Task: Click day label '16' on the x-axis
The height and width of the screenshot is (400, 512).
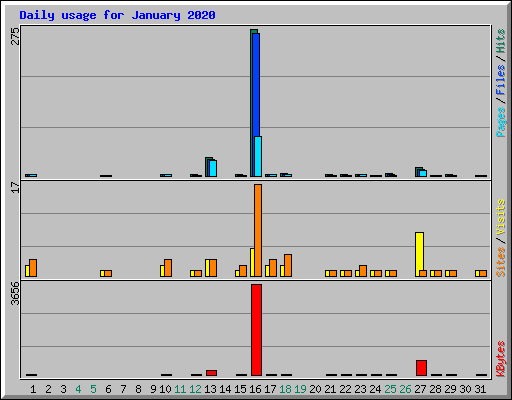Action: [255, 389]
